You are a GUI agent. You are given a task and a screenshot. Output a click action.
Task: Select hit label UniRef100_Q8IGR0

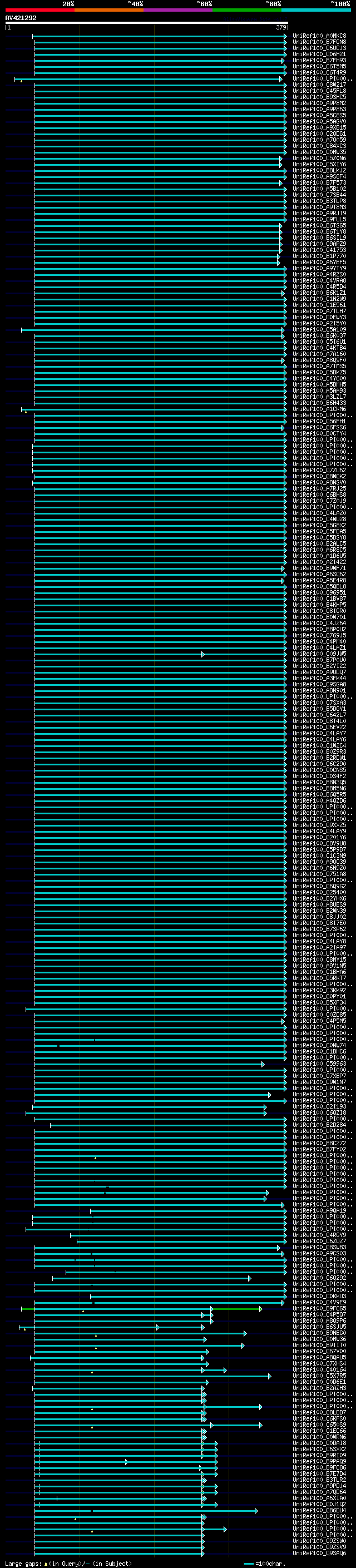[x=319, y=611]
